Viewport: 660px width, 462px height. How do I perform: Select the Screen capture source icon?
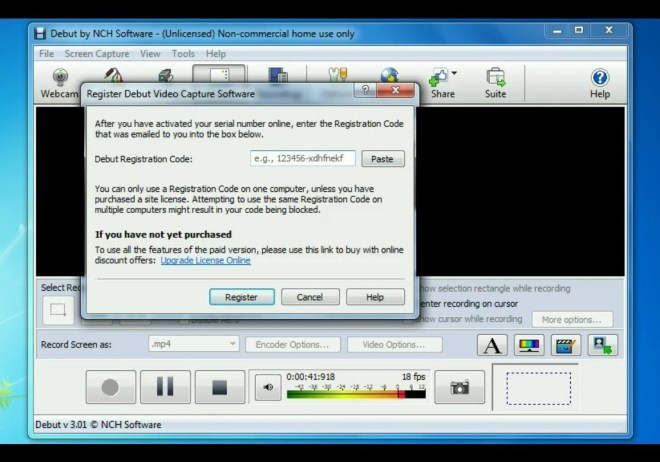219,75
